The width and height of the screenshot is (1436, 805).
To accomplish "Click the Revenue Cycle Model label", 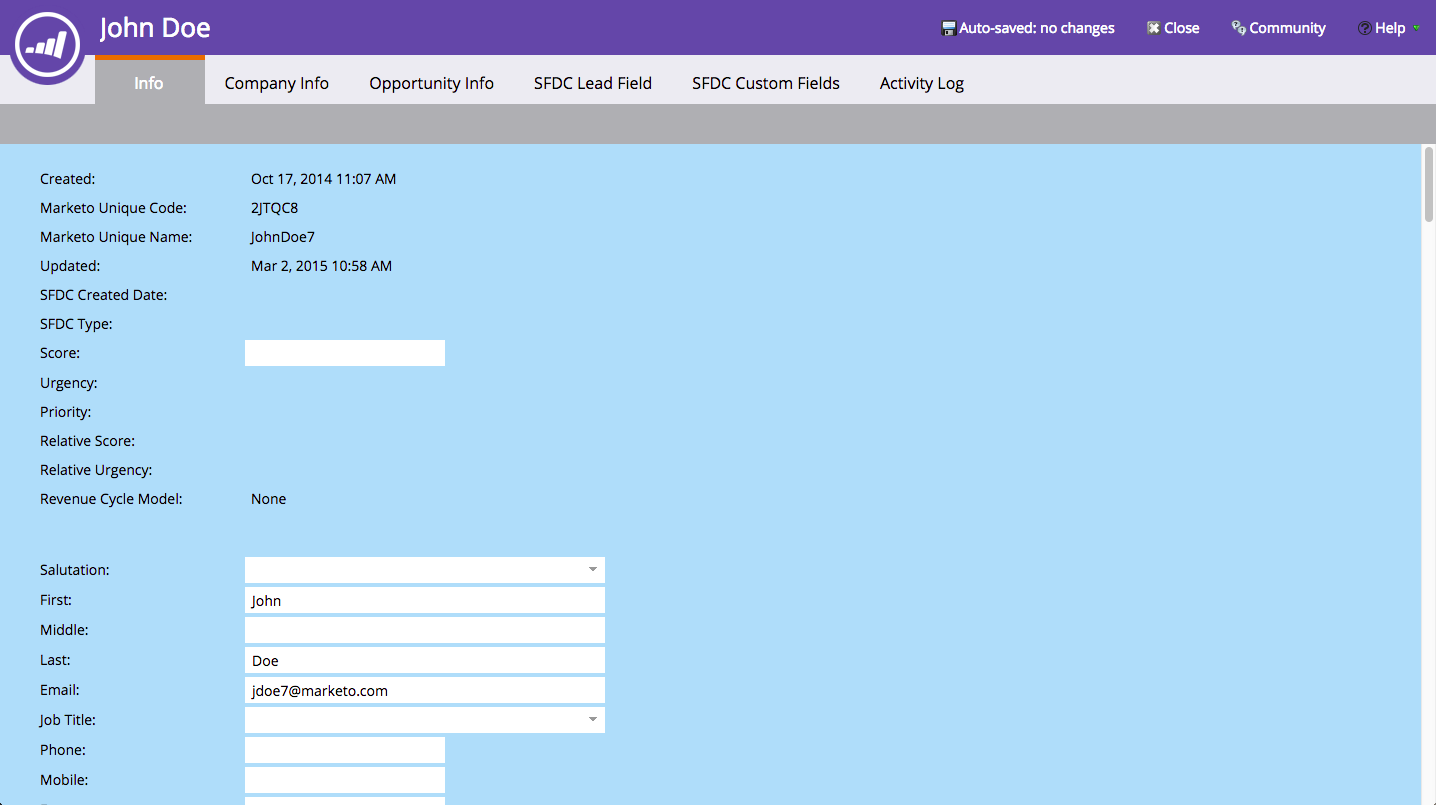I will click(x=111, y=499).
